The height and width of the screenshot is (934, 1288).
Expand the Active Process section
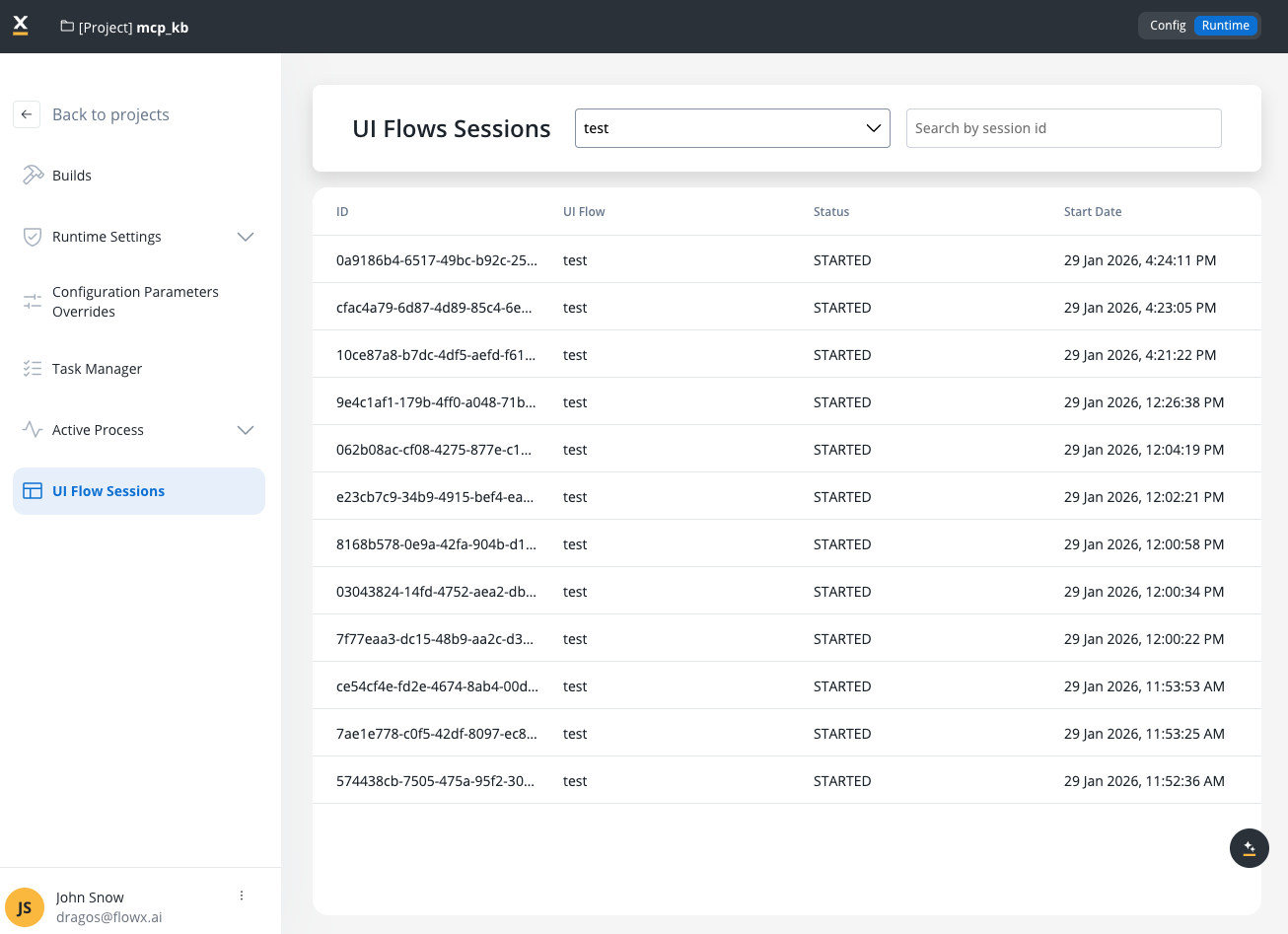coord(246,430)
